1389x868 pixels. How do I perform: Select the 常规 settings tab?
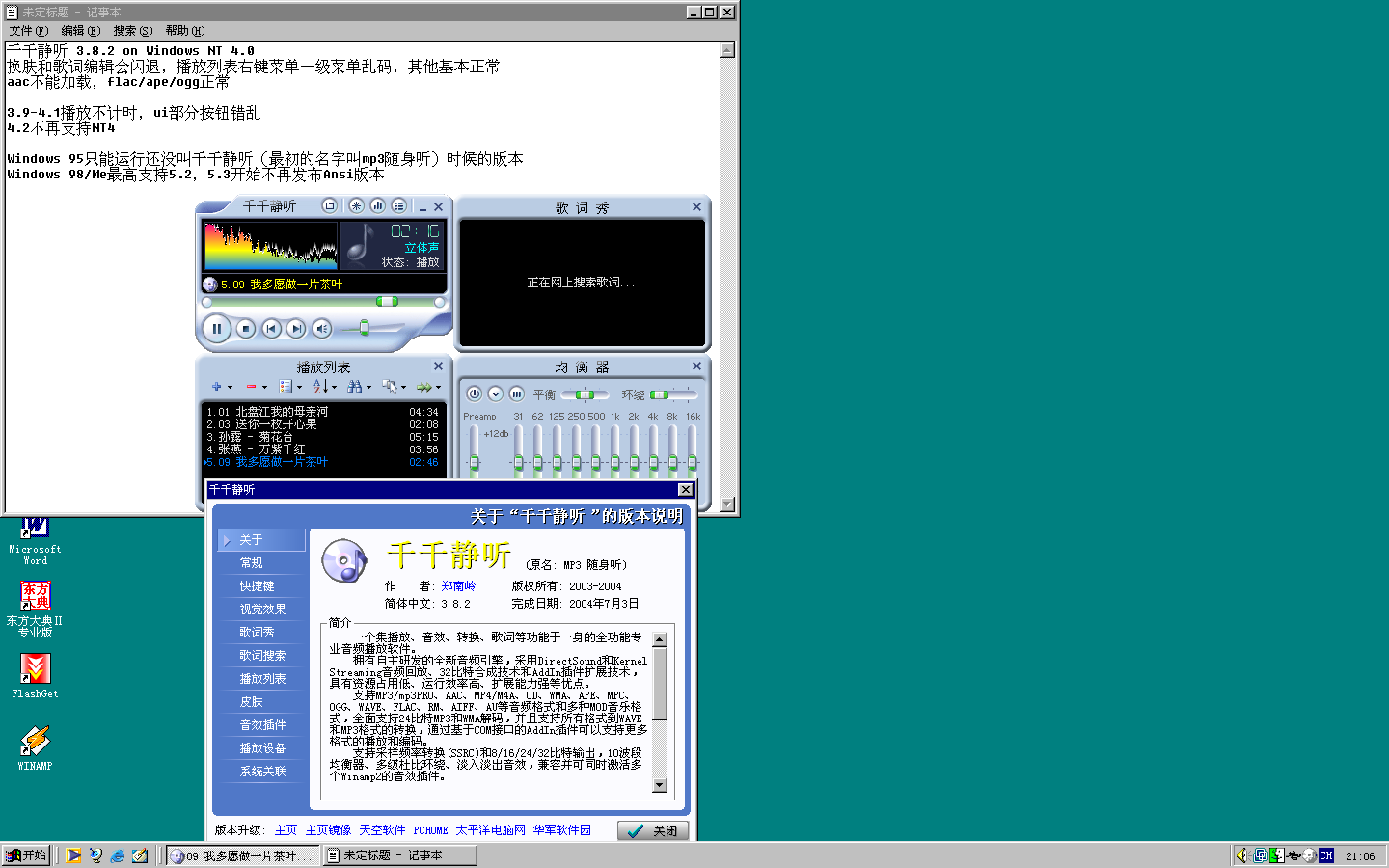coord(261,563)
